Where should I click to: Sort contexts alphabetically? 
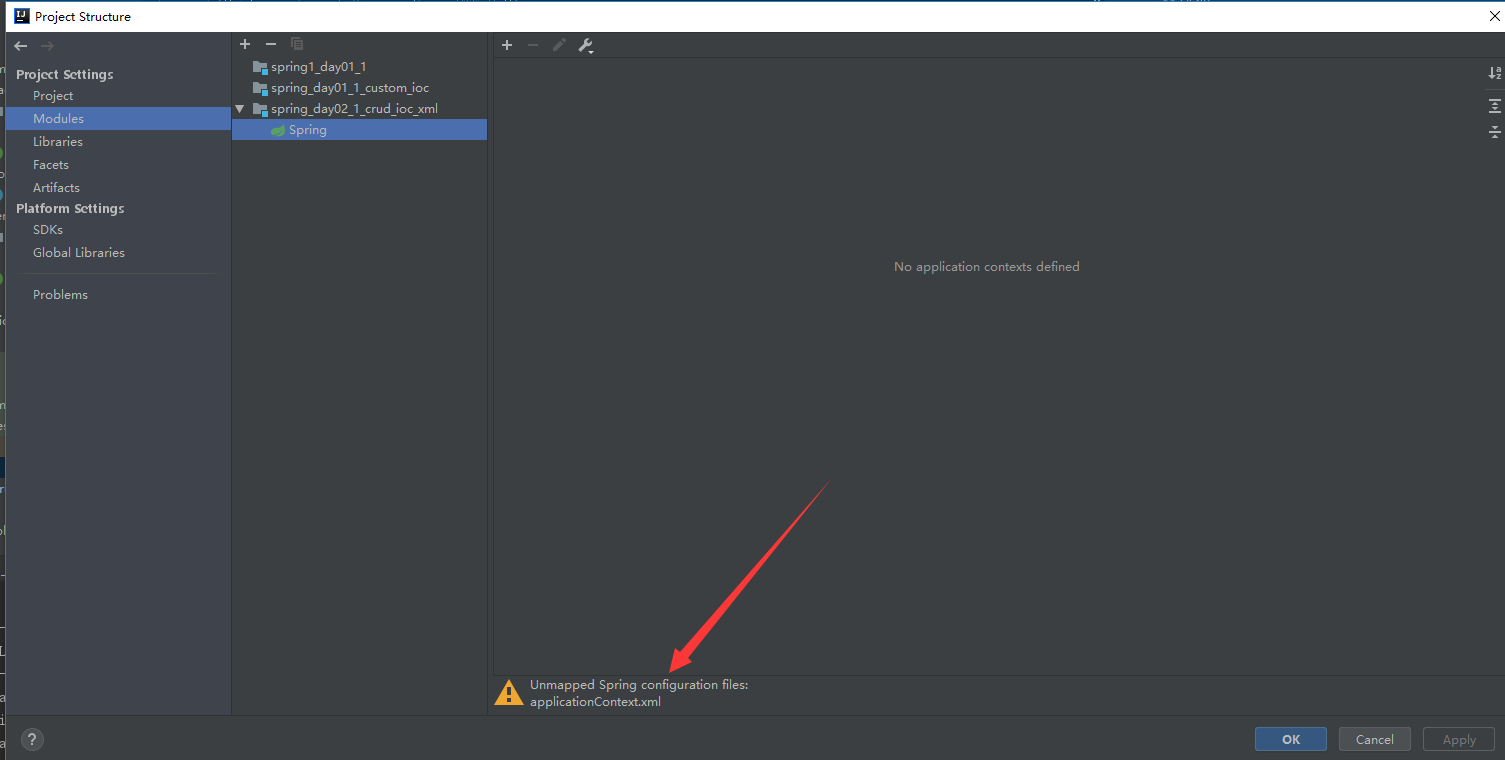1494,73
